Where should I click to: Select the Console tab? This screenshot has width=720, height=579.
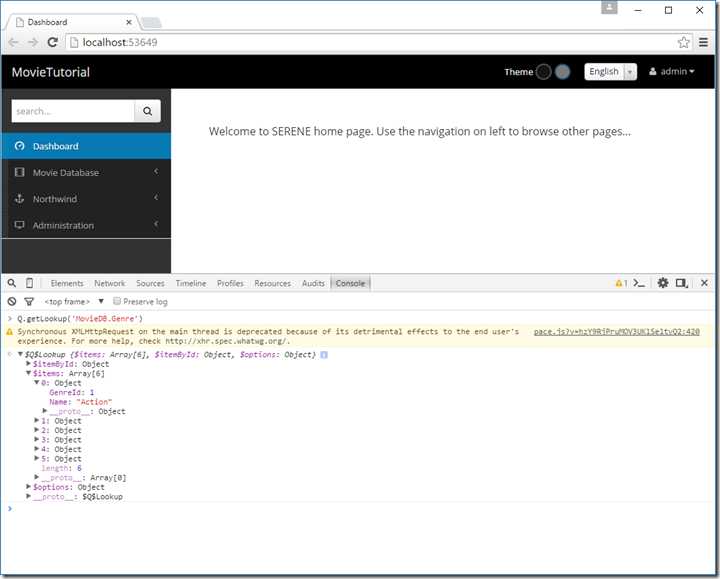click(x=350, y=283)
